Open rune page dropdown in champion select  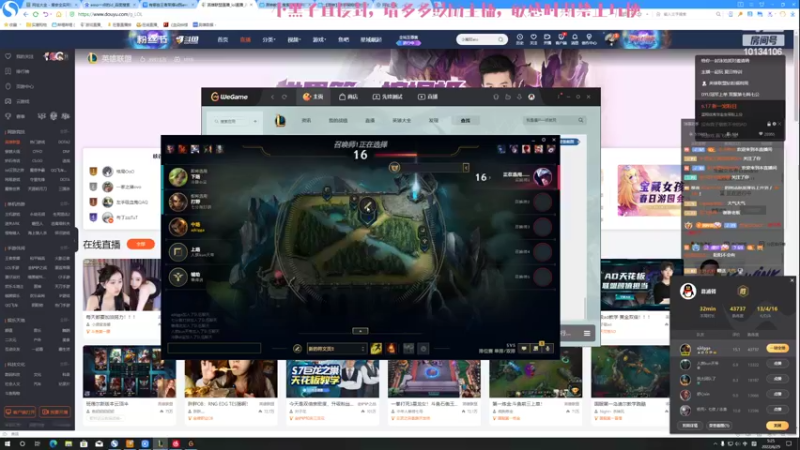337,348
